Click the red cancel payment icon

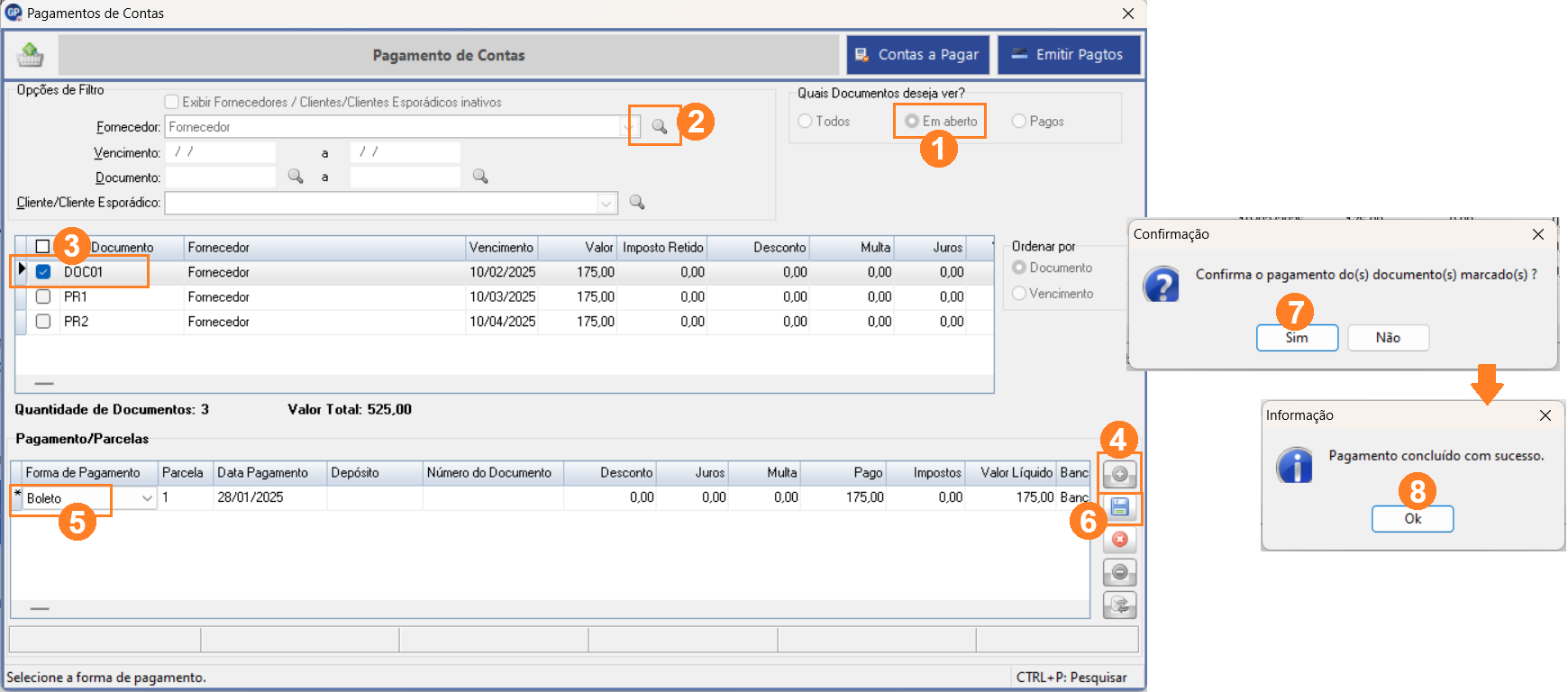(1119, 540)
